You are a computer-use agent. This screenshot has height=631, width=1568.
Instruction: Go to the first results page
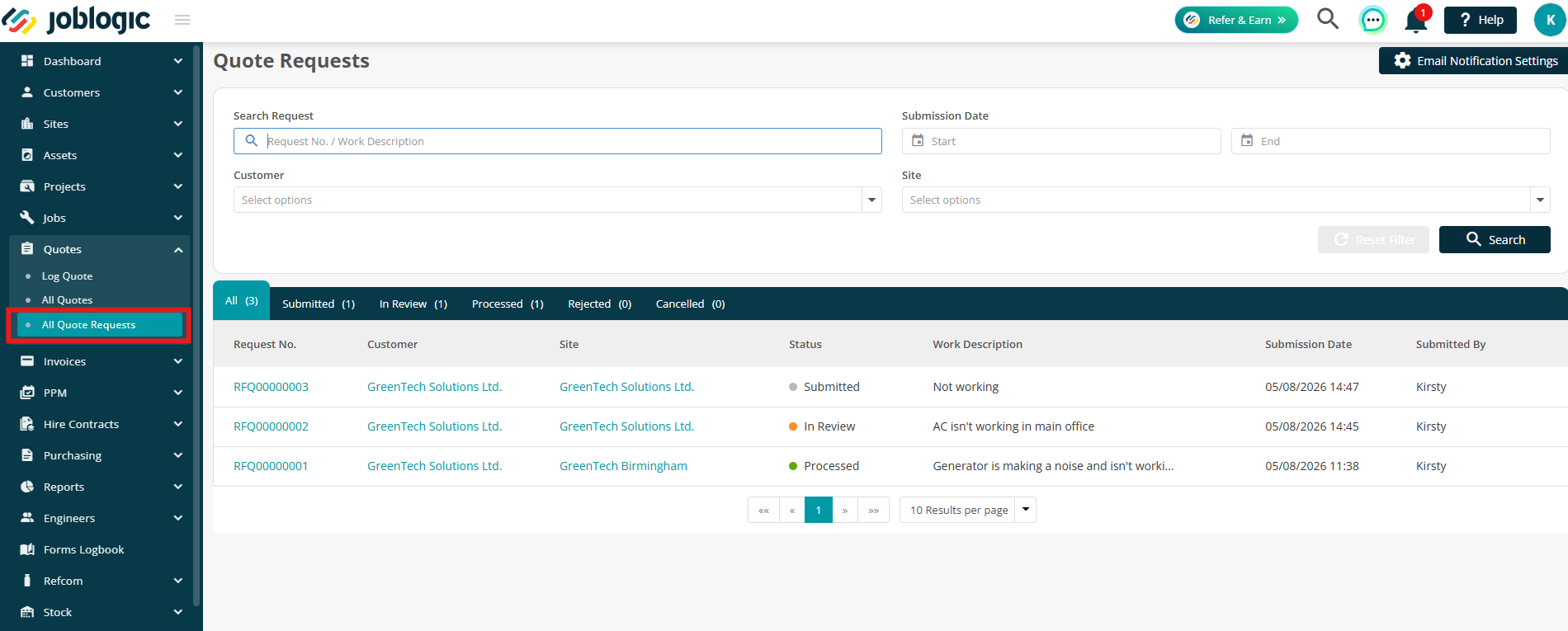click(x=763, y=510)
